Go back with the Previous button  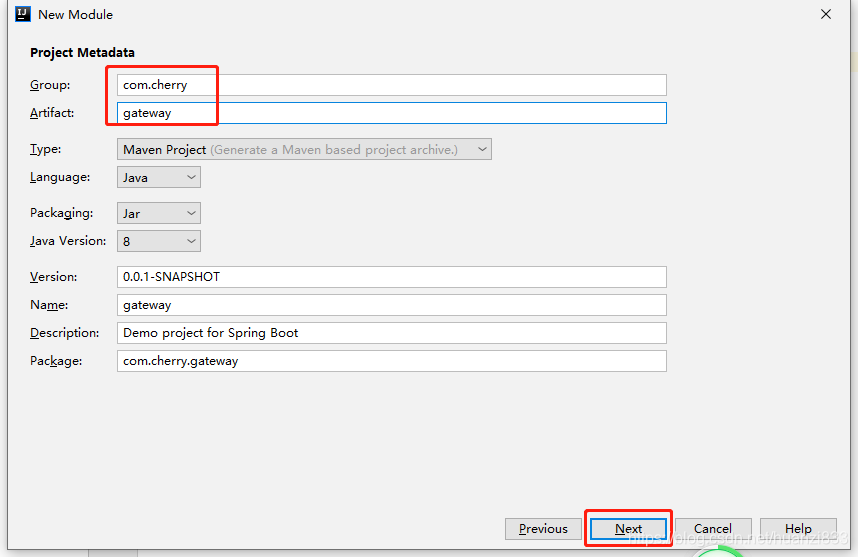(543, 529)
